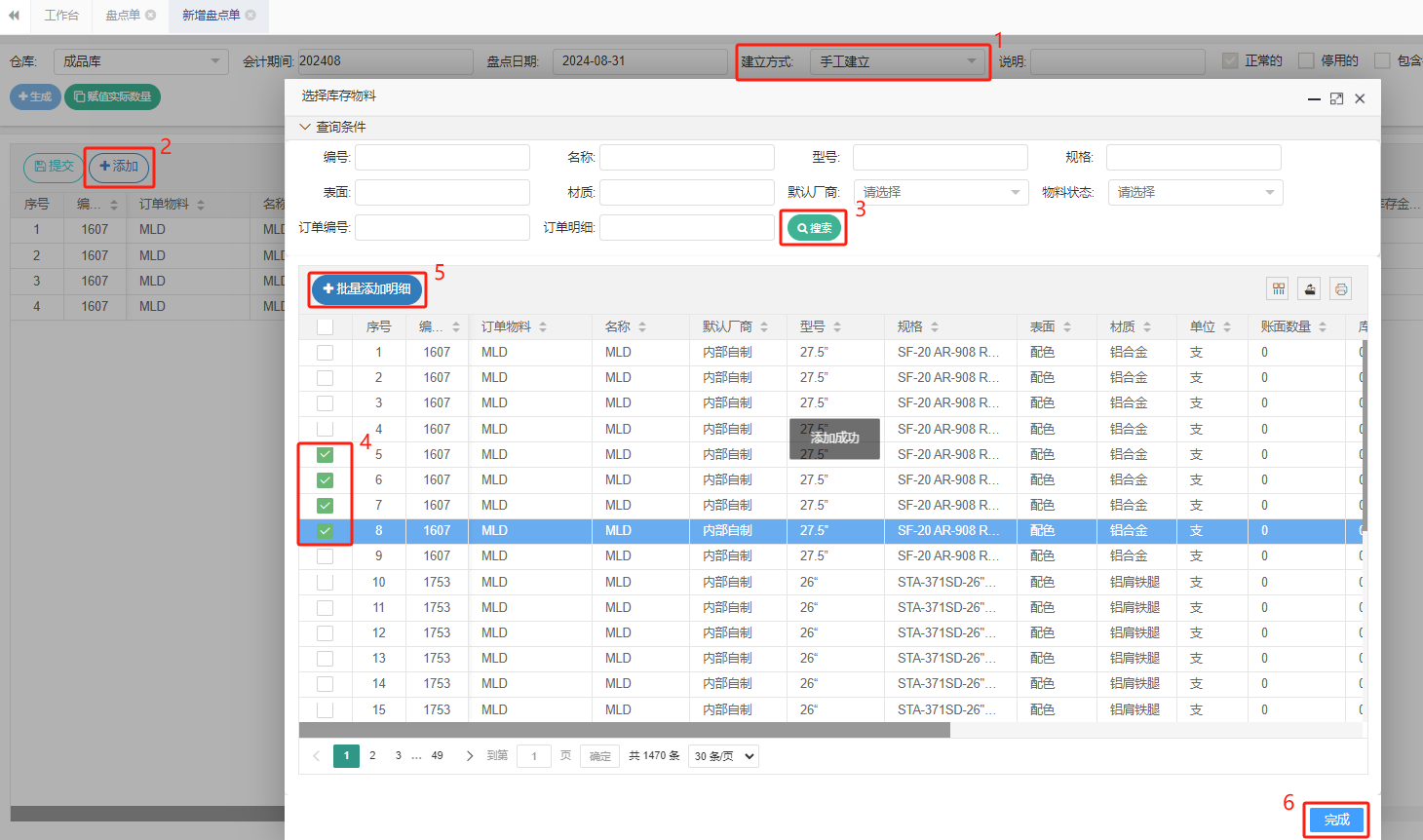
Task: Open the 物料状态 dropdown
Action: point(1195,193)
